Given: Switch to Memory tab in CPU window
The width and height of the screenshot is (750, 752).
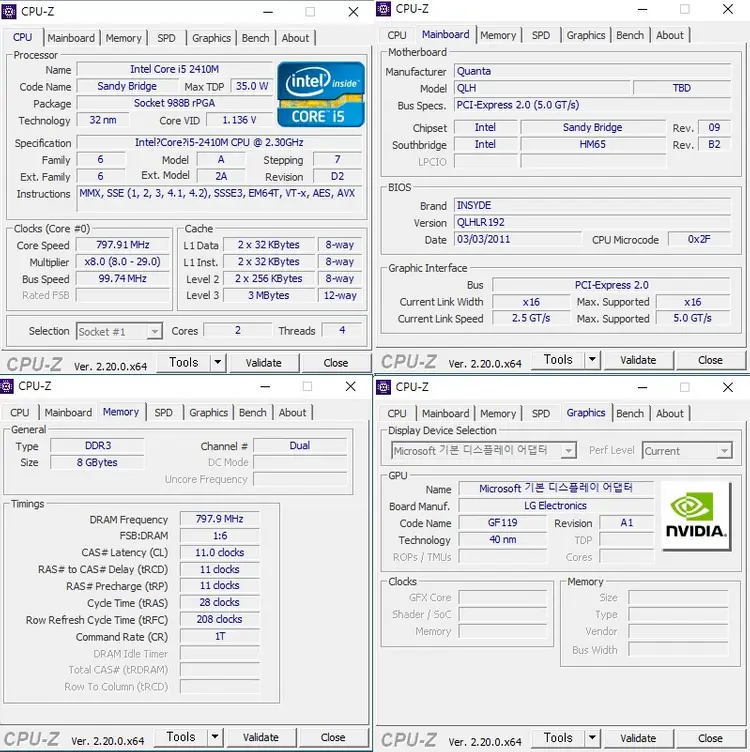Looking at the screenshot, I should (x=123, y=38).
